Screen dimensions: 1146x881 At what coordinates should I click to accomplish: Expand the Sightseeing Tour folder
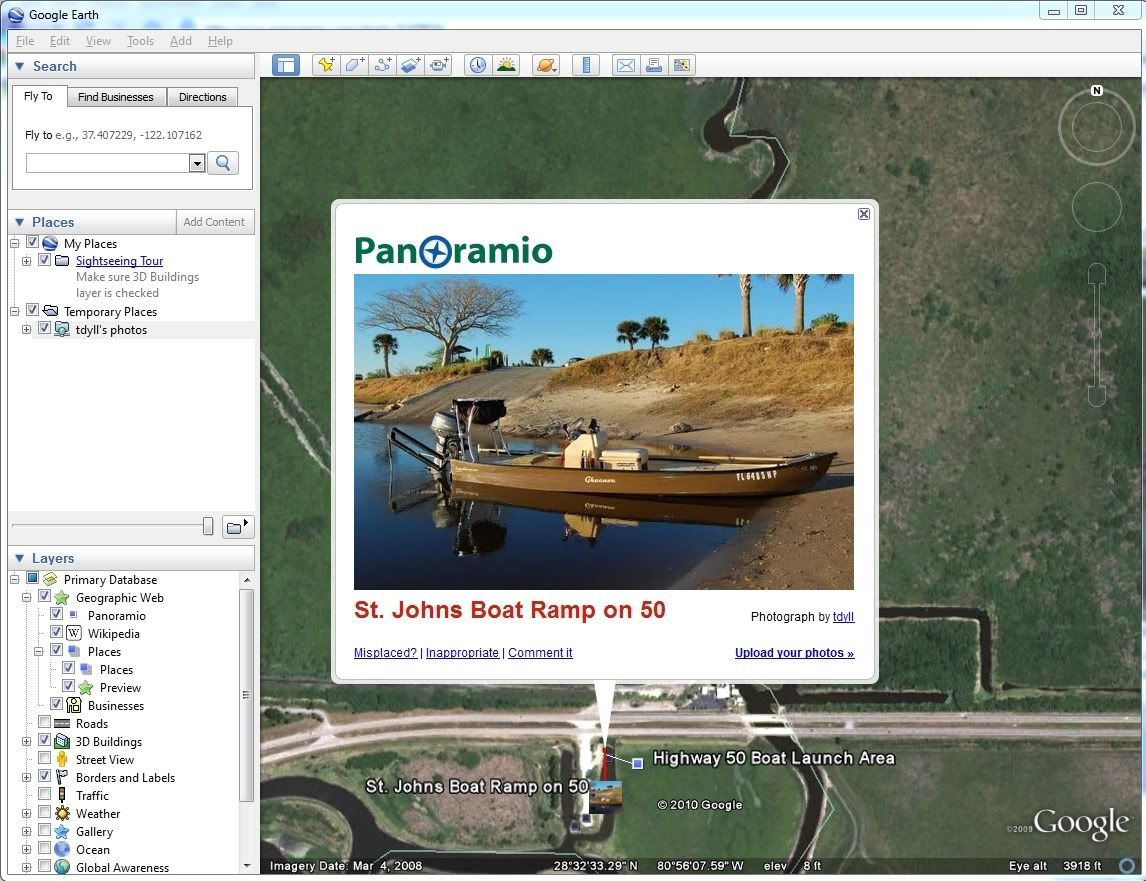[26, 261]
